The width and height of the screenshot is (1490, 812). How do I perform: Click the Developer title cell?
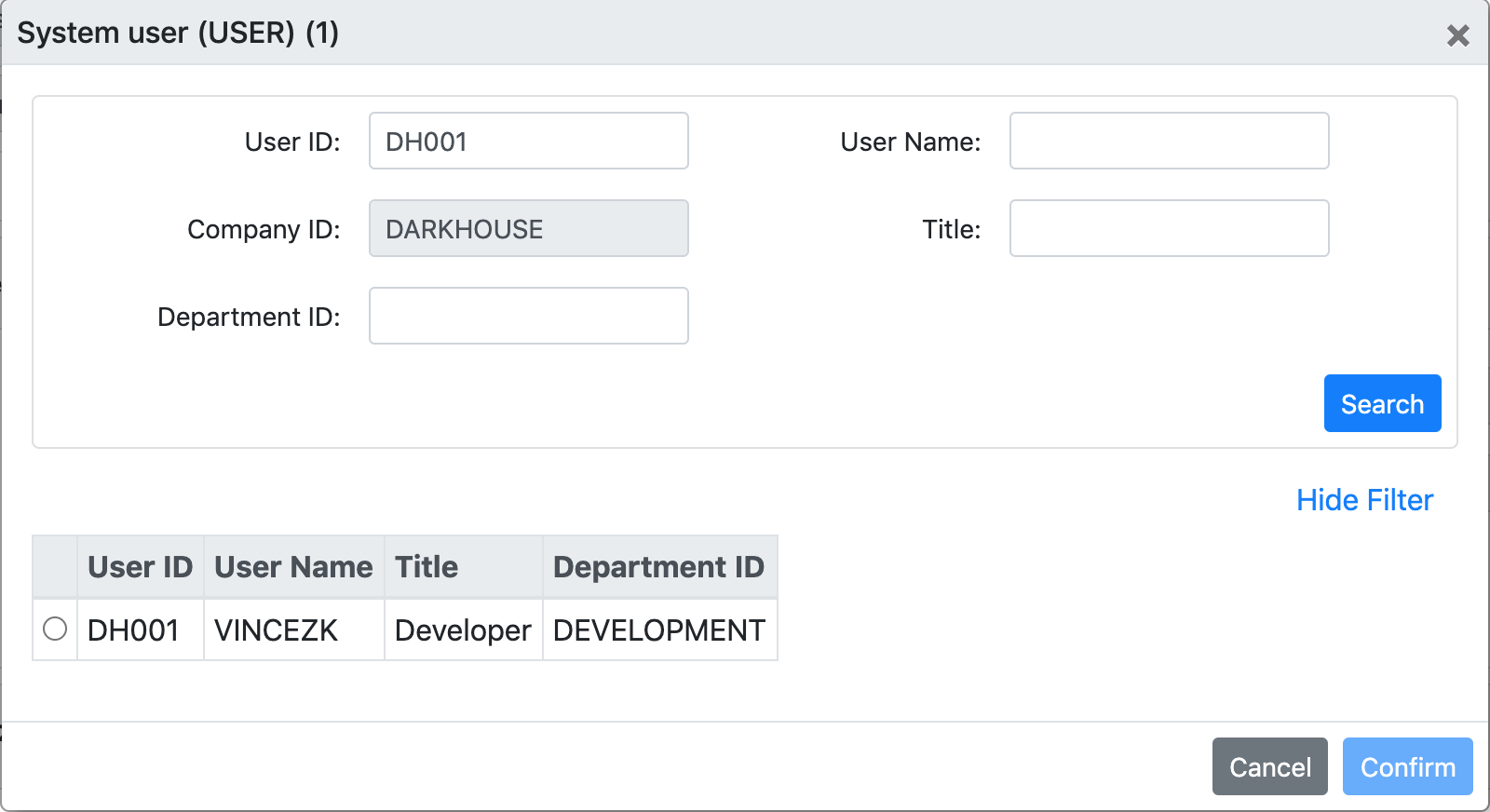pos(463,630)
